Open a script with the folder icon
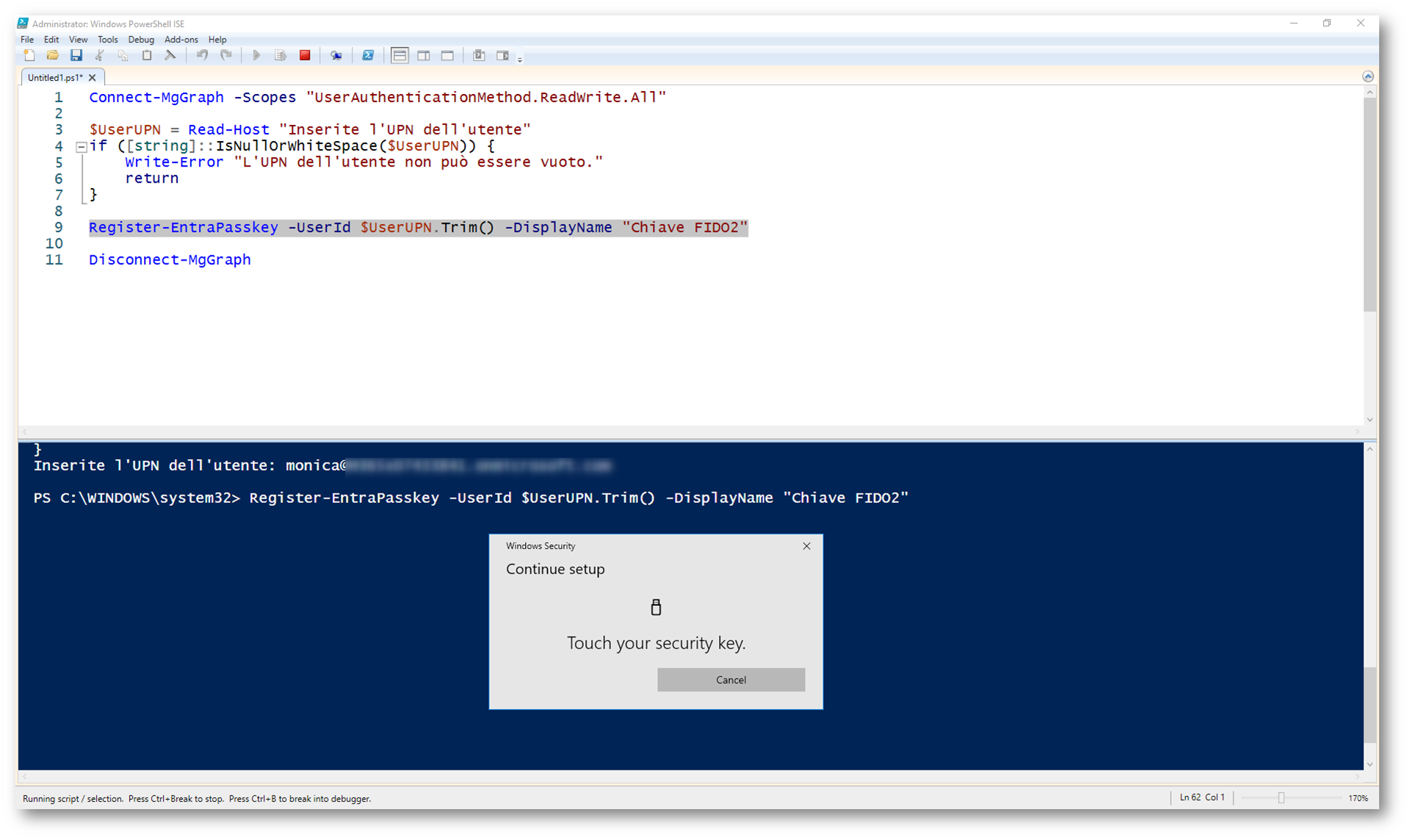Screen dimensions: 1410x840 (x=52, y=56)
